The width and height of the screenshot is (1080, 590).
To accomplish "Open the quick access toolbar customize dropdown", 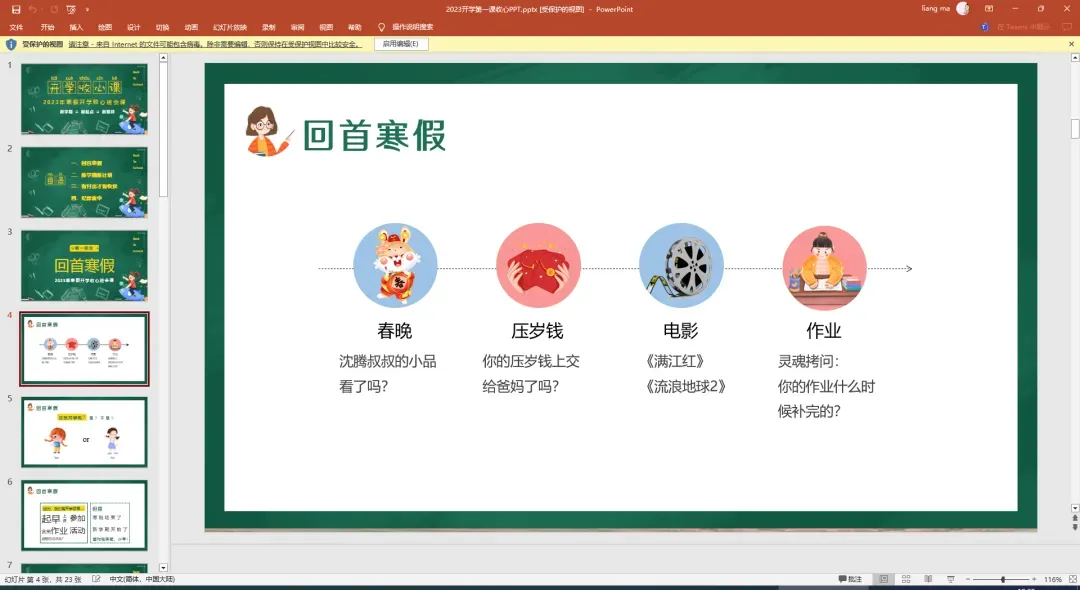I will pos(87,10).
